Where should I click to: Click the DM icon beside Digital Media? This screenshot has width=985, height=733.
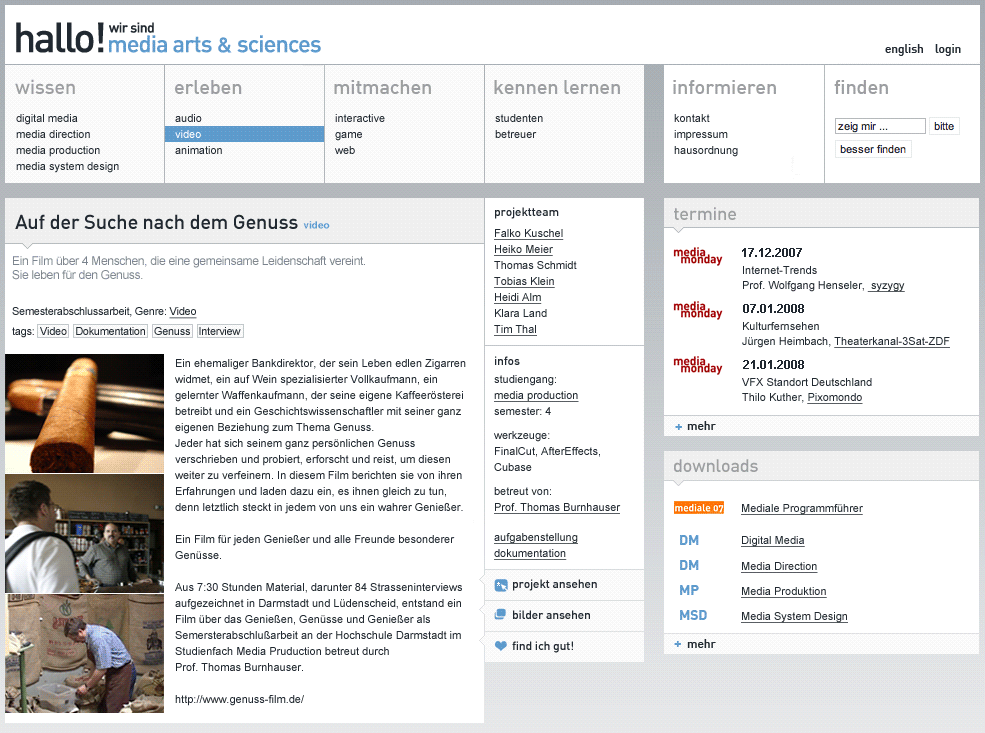pos(689,540)
